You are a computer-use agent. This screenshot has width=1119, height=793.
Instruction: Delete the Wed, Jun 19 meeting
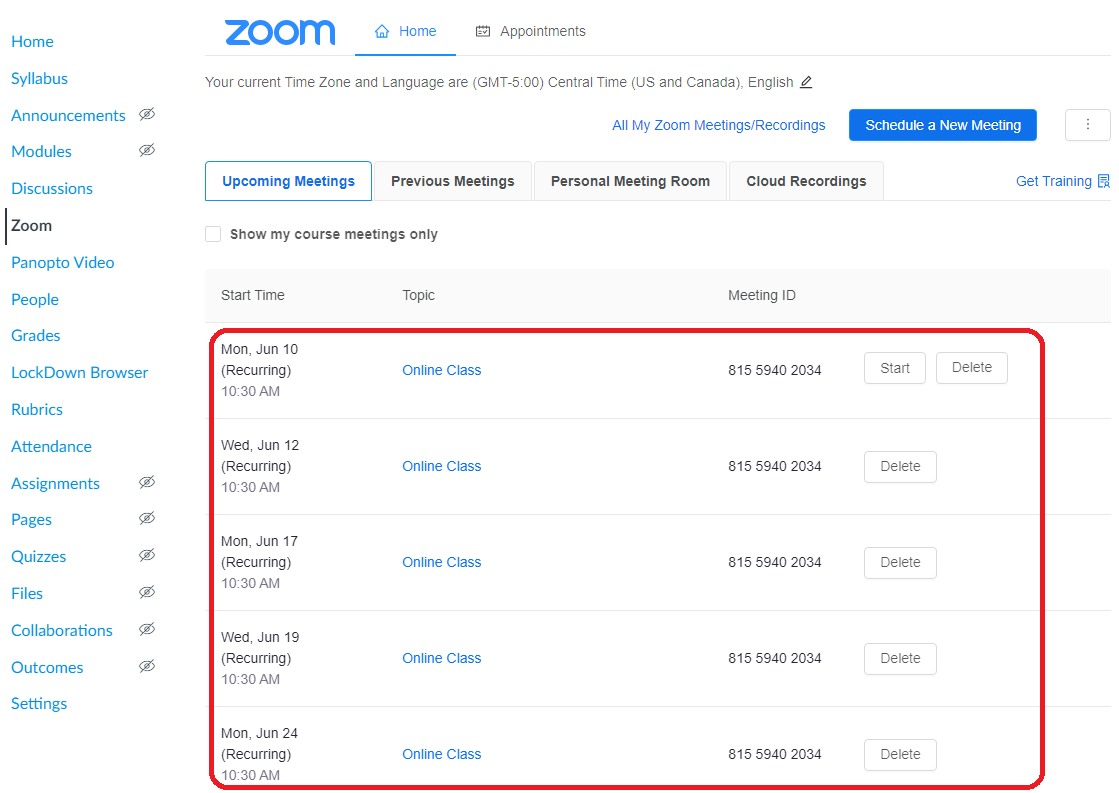900,658
